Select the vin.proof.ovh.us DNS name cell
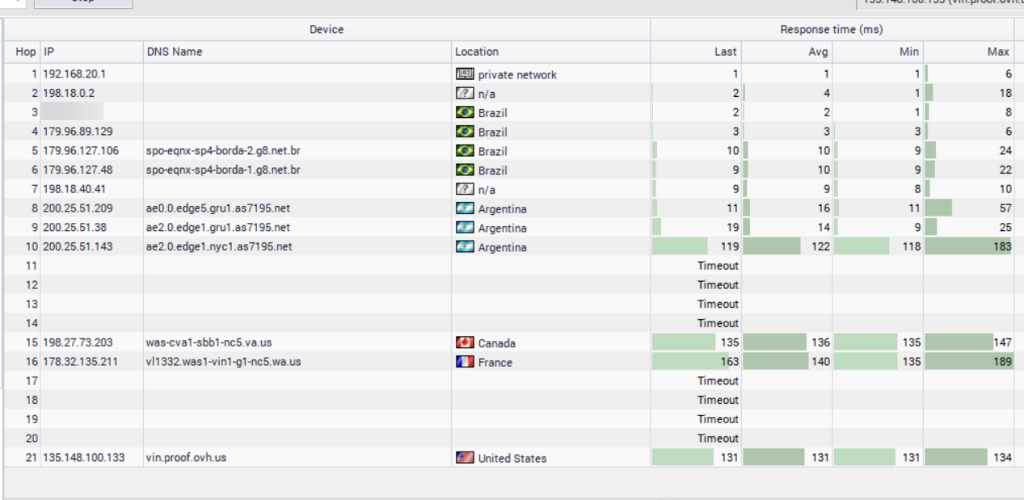The image size is (1024, 500). tap(297, 458)
